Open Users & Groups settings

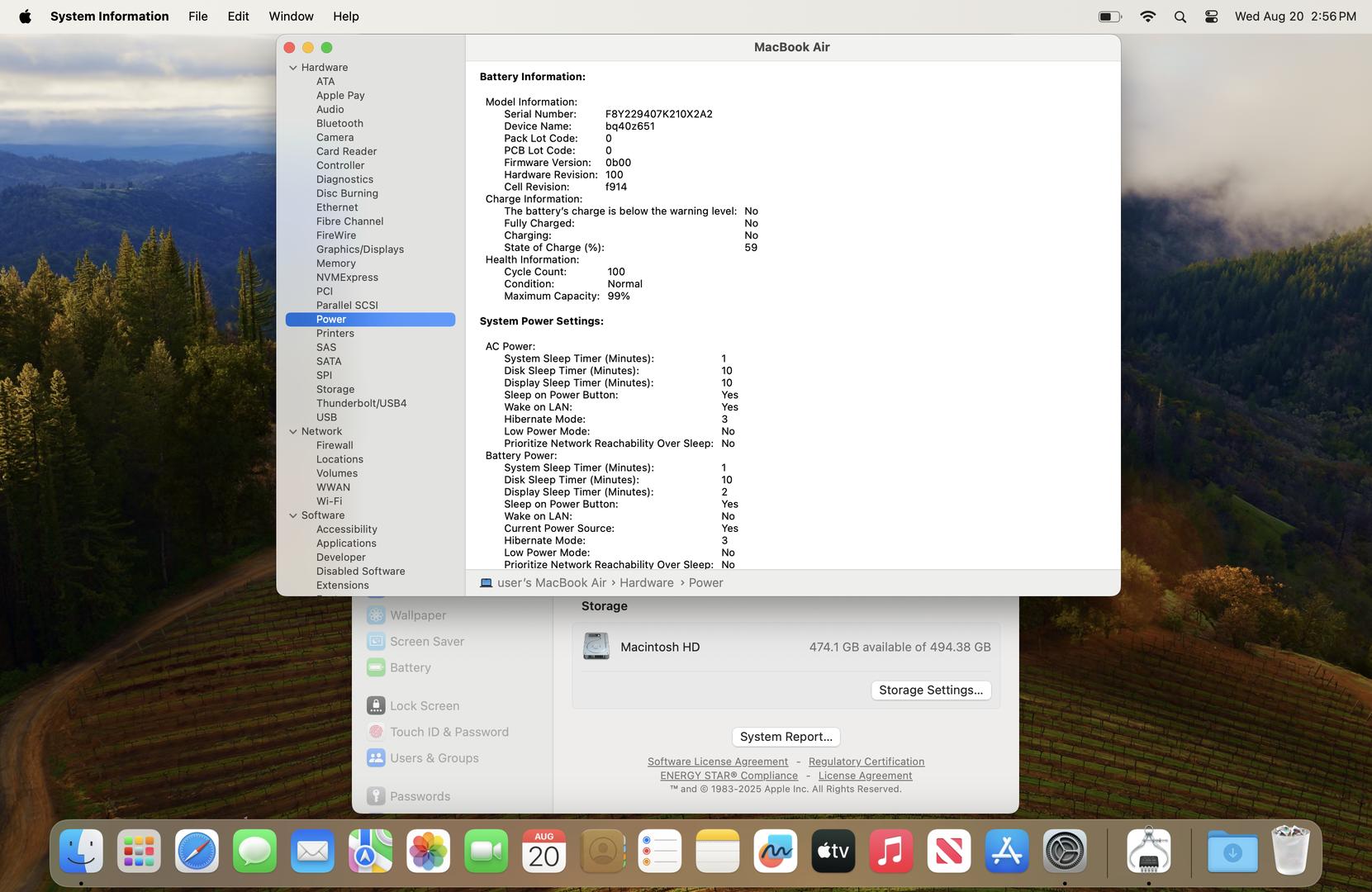tap(434, 758)
